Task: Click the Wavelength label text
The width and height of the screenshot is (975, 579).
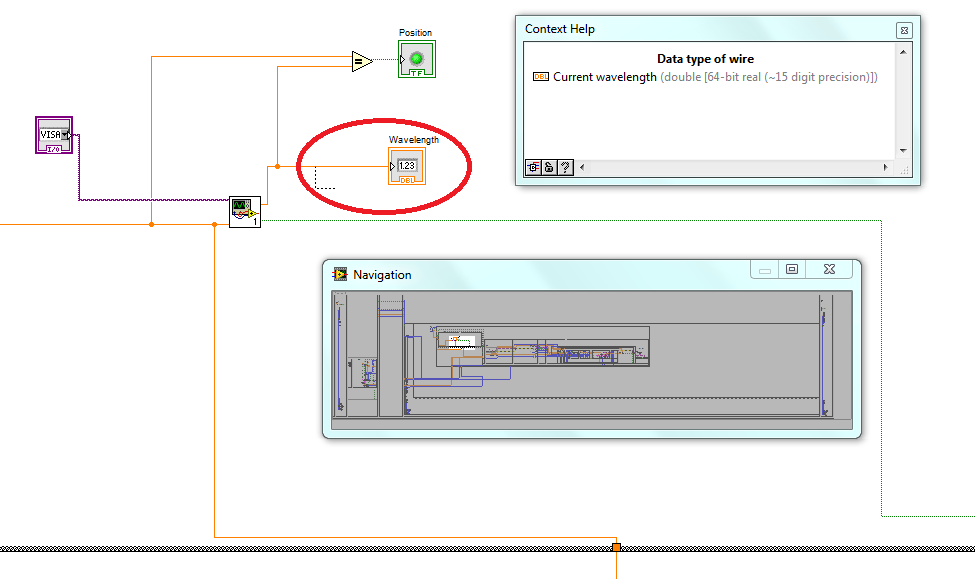Action: point(414,140)
